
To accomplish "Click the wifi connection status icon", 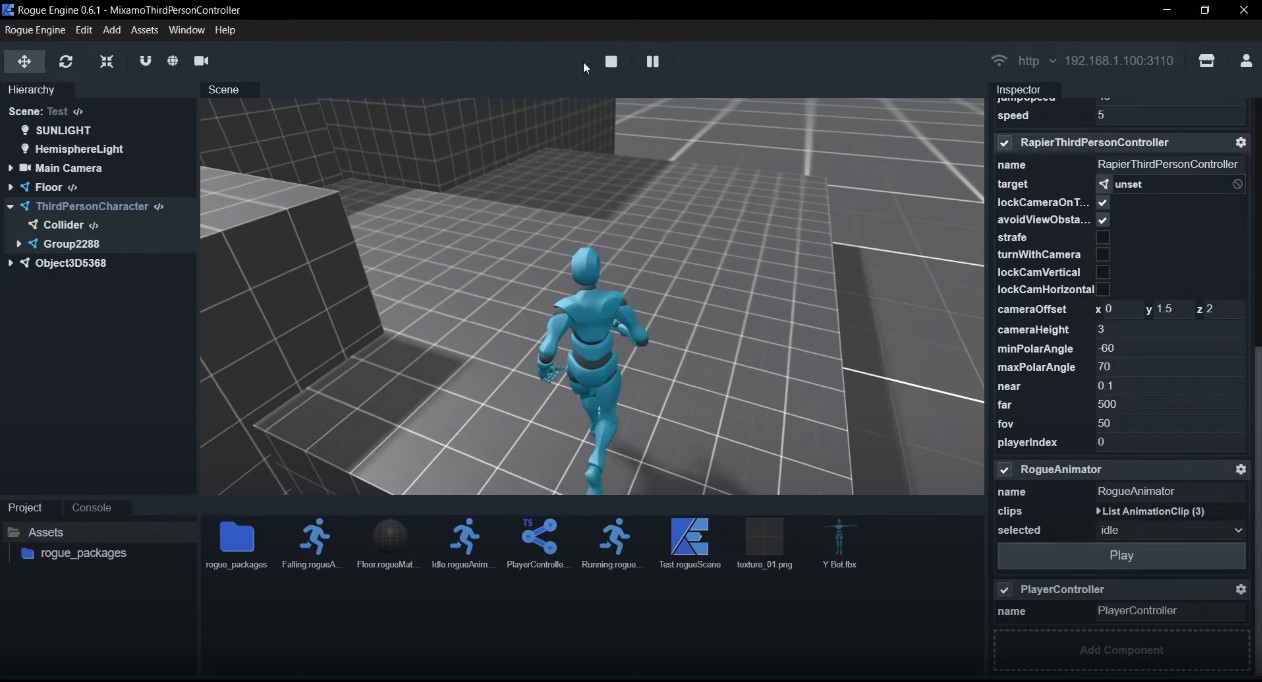I will tap(997, 60).
